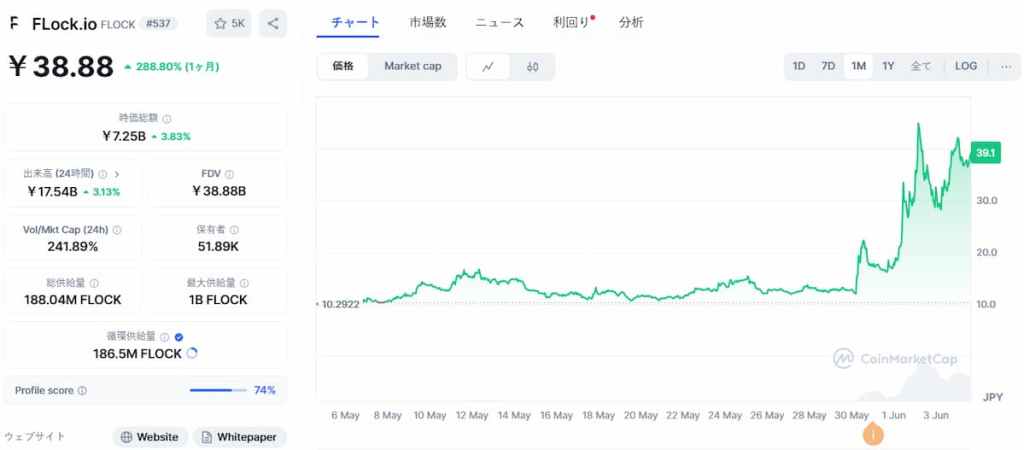This screenshot has width=1024, height=450.
Task: Open the Website link
Action: [x=150, y=437]
